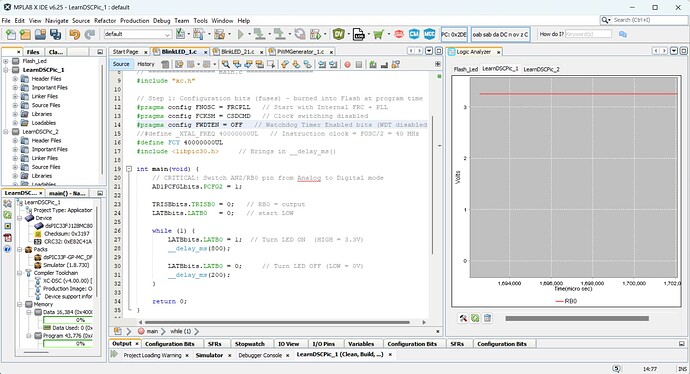
Task: Click the Make and Program Device icon
Action: [259, 34]
